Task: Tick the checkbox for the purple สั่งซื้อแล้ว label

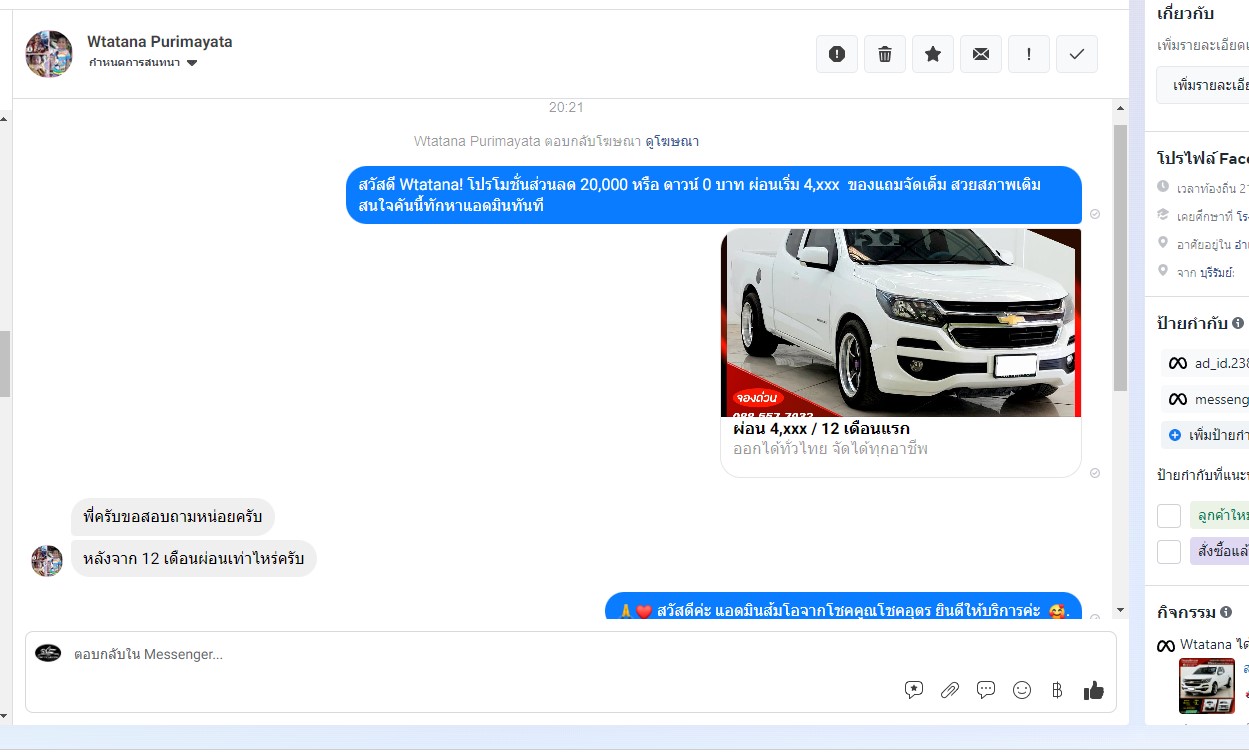Action: [1169, 552]
